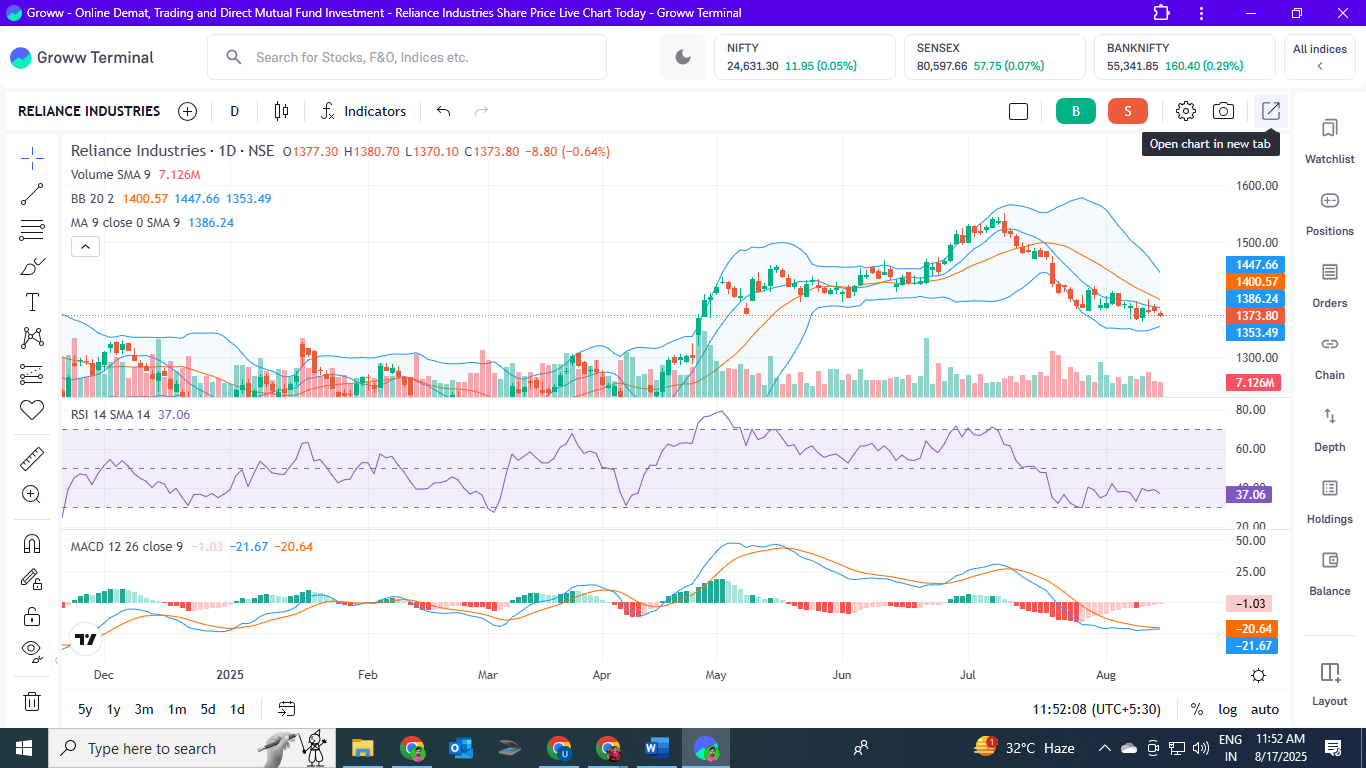This screenshot has width=1366, height=768.
Task: Activate the Zoom In tool
Action: pos(32,493)
